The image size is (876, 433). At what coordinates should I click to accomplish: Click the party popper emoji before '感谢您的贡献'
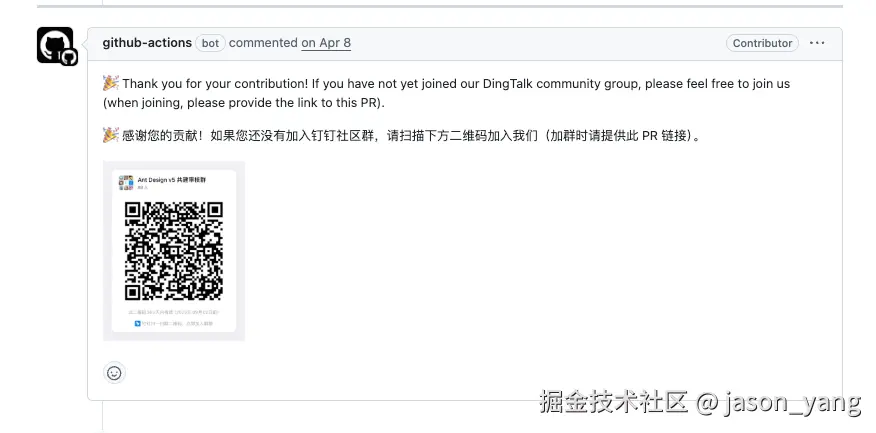[111, 135]
